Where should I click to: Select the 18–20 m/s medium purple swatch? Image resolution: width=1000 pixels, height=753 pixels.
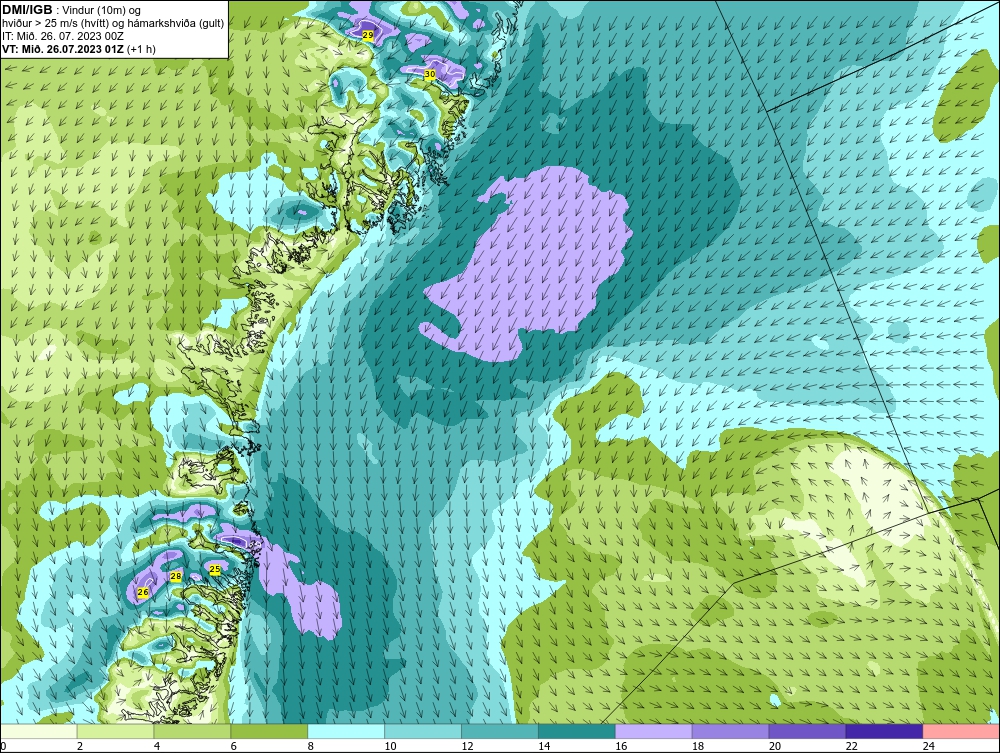[730, 731]
